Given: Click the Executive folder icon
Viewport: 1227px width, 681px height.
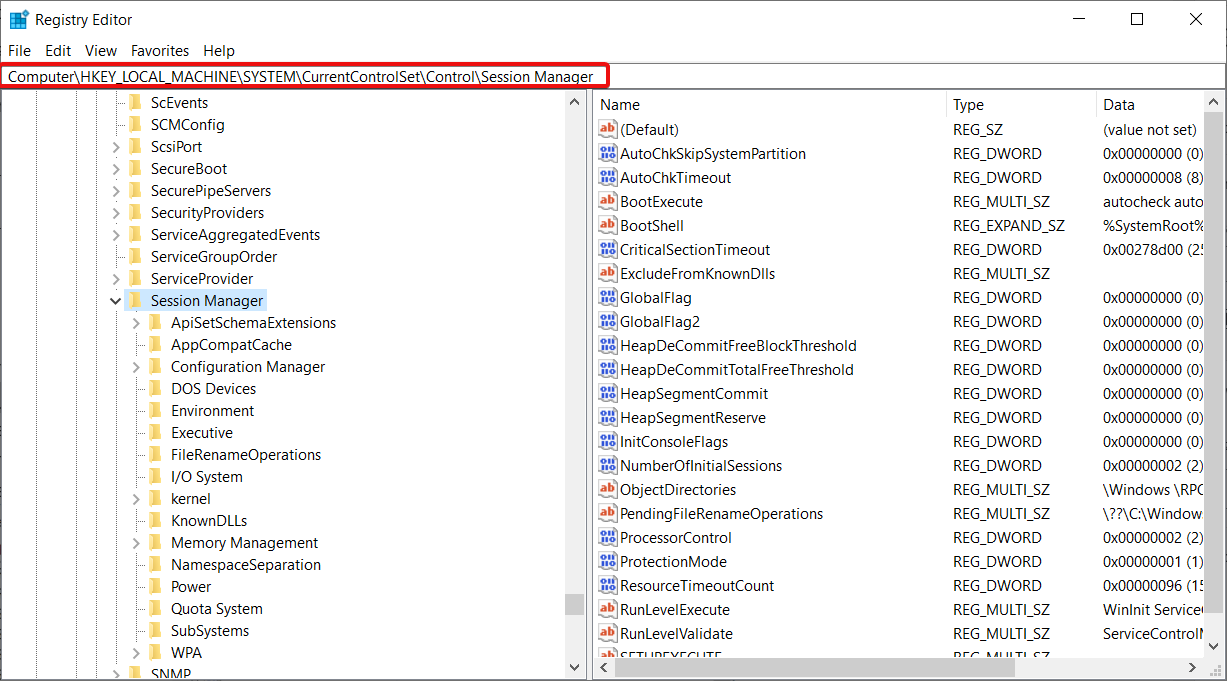Looking at the screenshot, I should 155,432.
